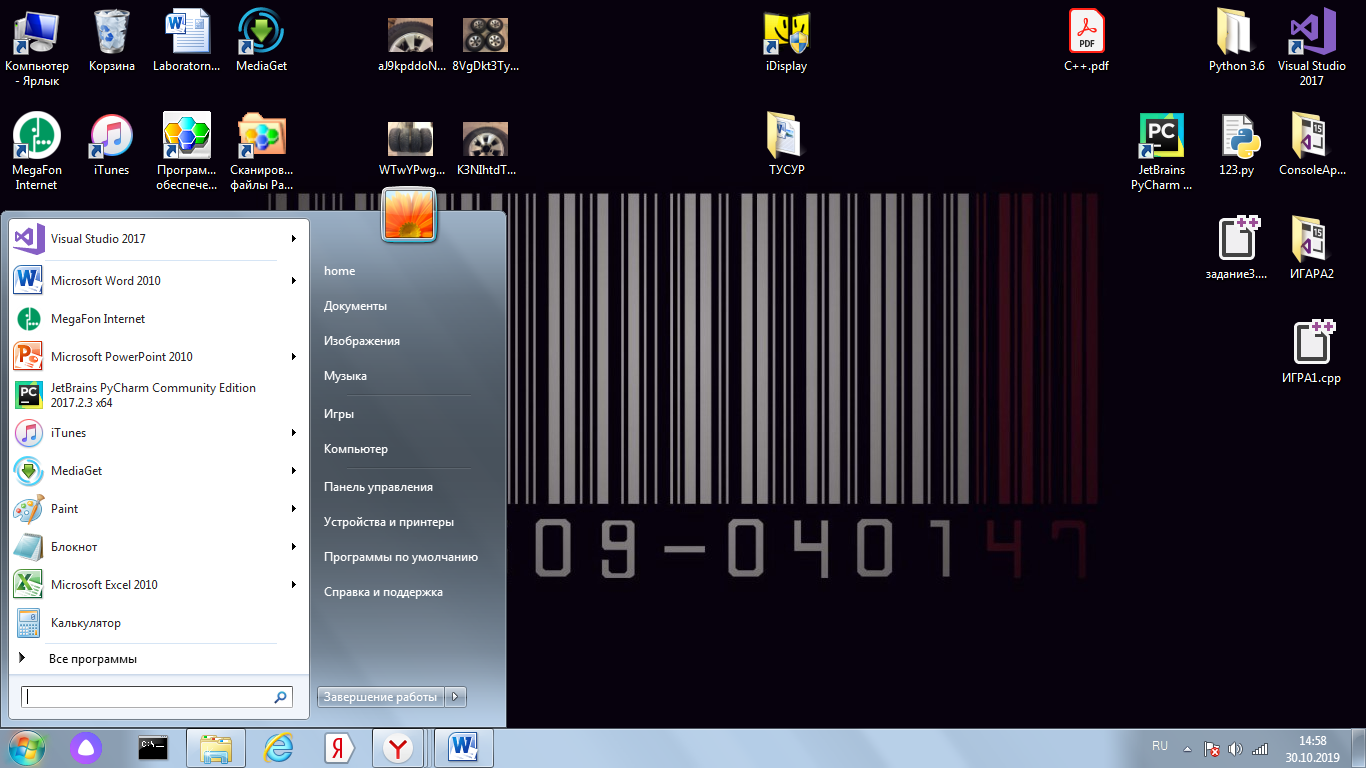Expand Visual Studio 2017 jump list arrow
Screen dimensions: 1366x768
294,239
